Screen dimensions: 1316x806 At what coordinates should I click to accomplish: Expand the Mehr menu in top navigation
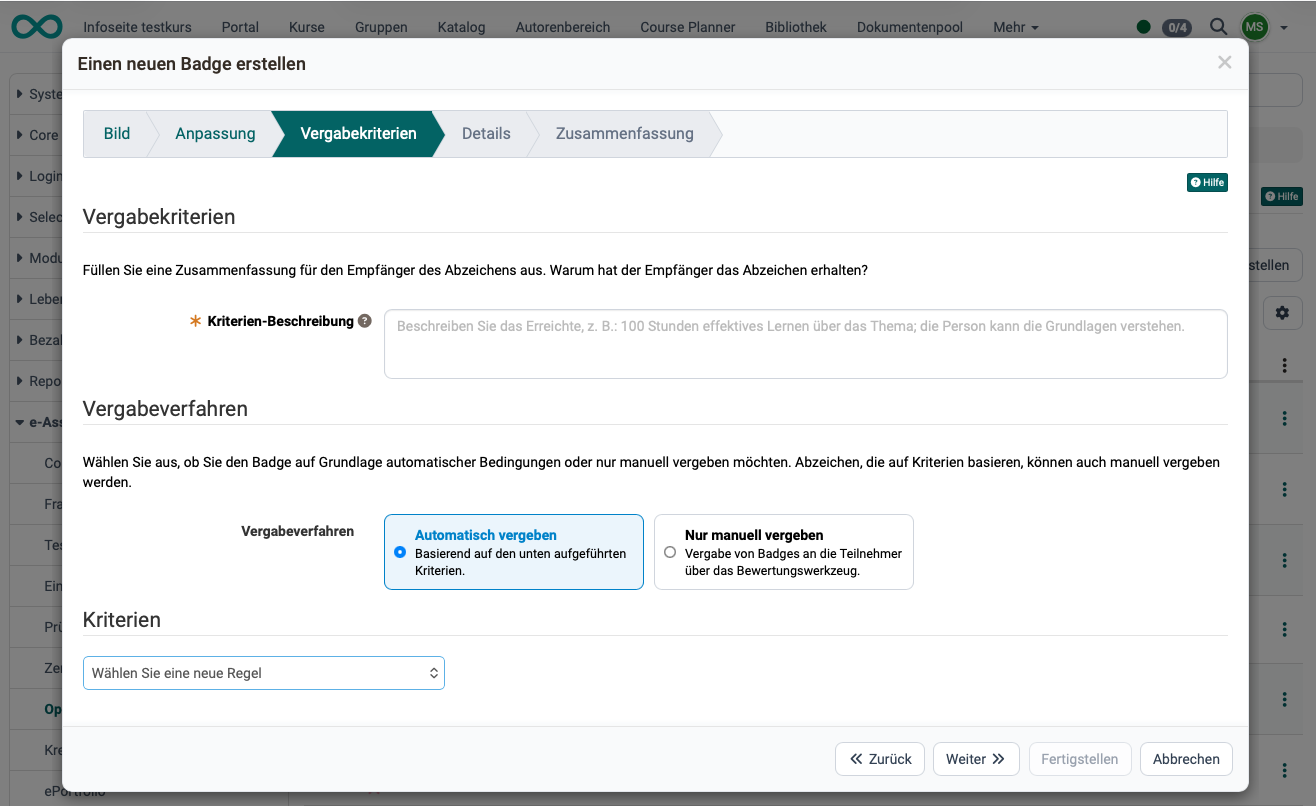point(1016,27)
